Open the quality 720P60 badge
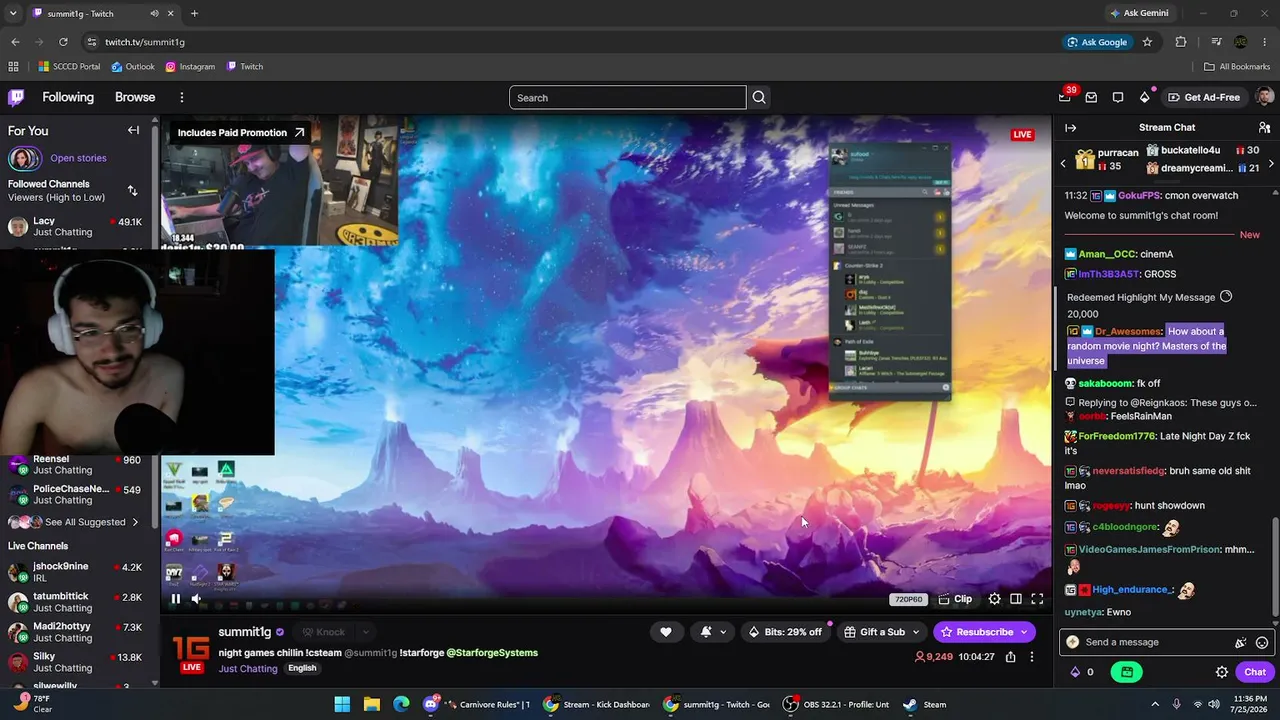This screenshot has width=1280, height=720. click(908, 599)
